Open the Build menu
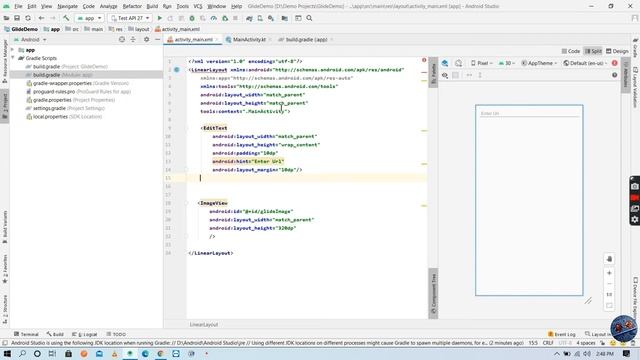Viewport: 640px width, 360px height. click(x=152, y=6)
